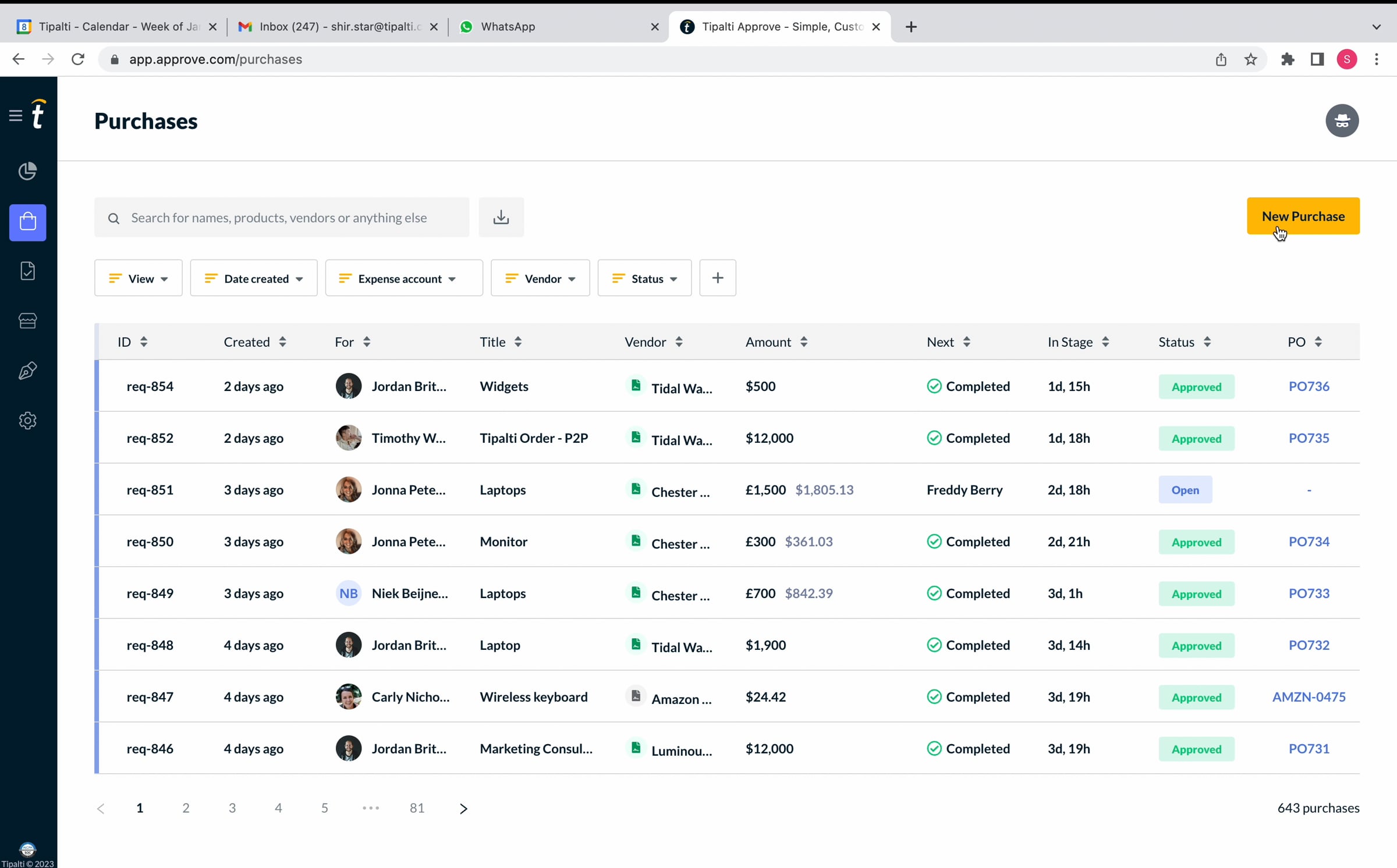Expand the Date created filter
The image size is (1397, 868).
(254, 279)
